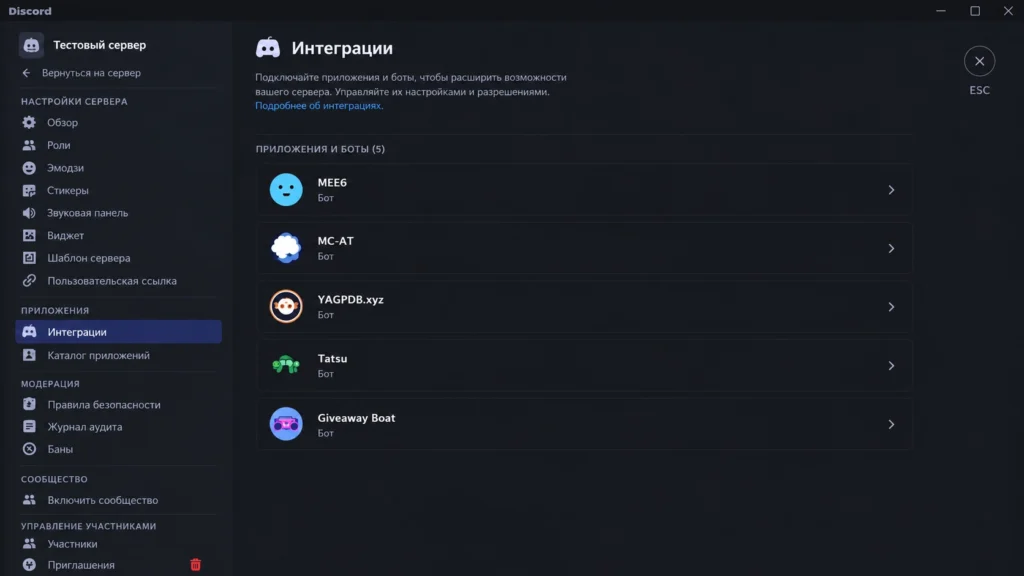Open Пользовательская ссылка settings
The image size is (1024, 576).
pyautogui.click(x=118, y=281)
